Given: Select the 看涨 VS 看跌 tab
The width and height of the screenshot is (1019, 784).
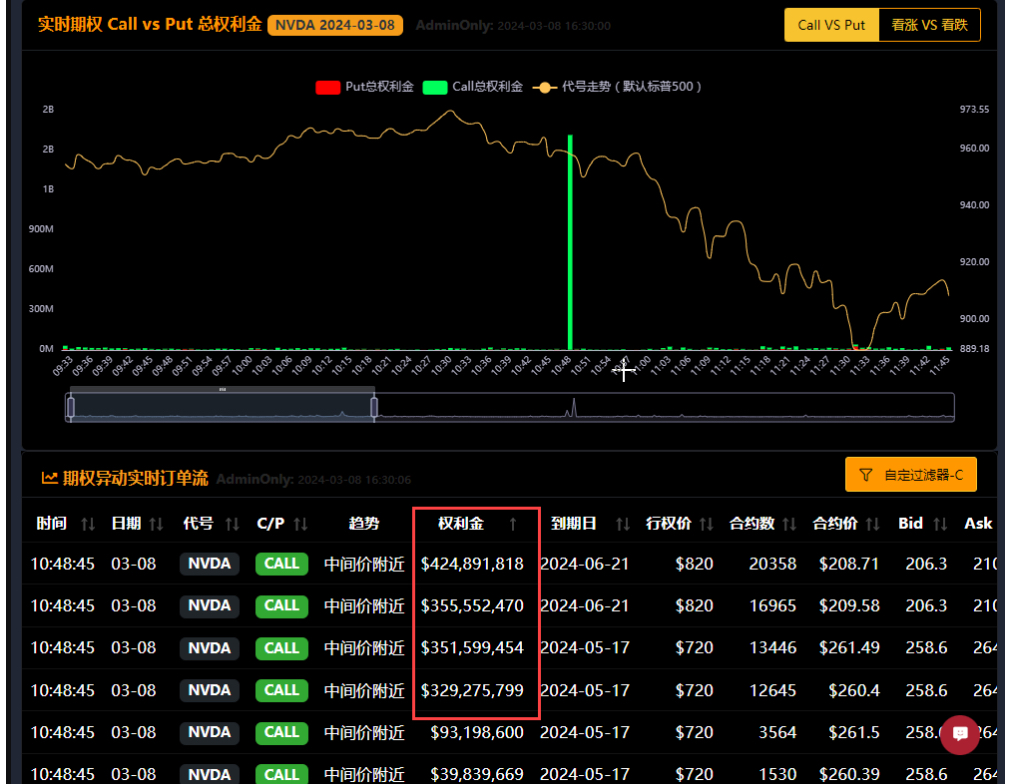Looking at the screenshot, I should 929,25.
